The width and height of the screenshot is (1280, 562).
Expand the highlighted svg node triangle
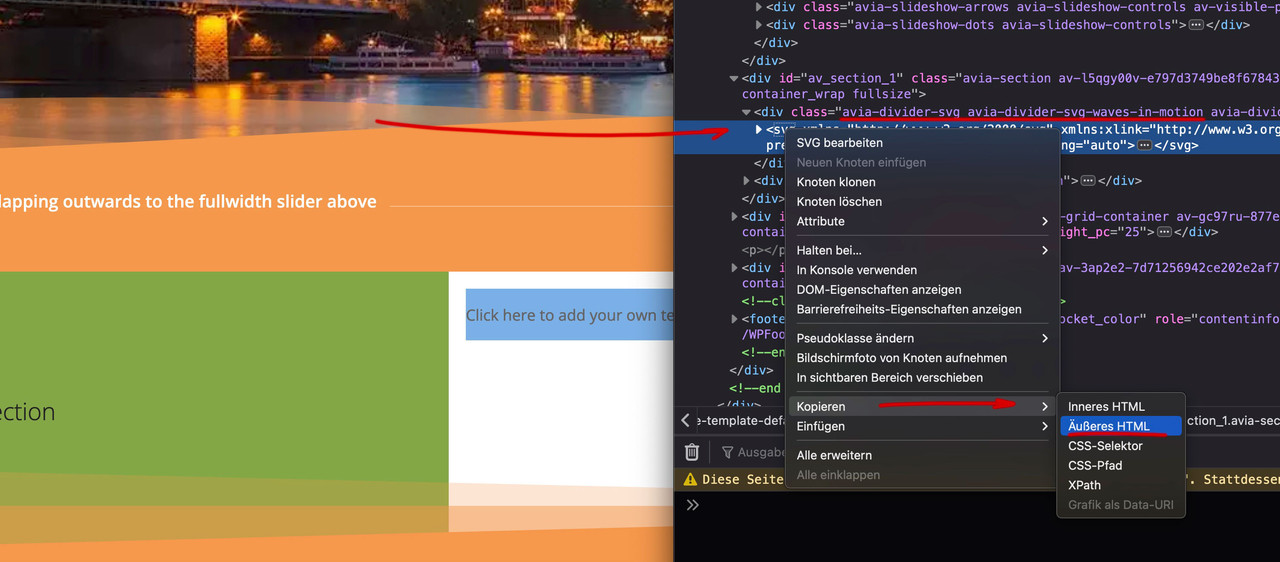[x=759, y=129]
